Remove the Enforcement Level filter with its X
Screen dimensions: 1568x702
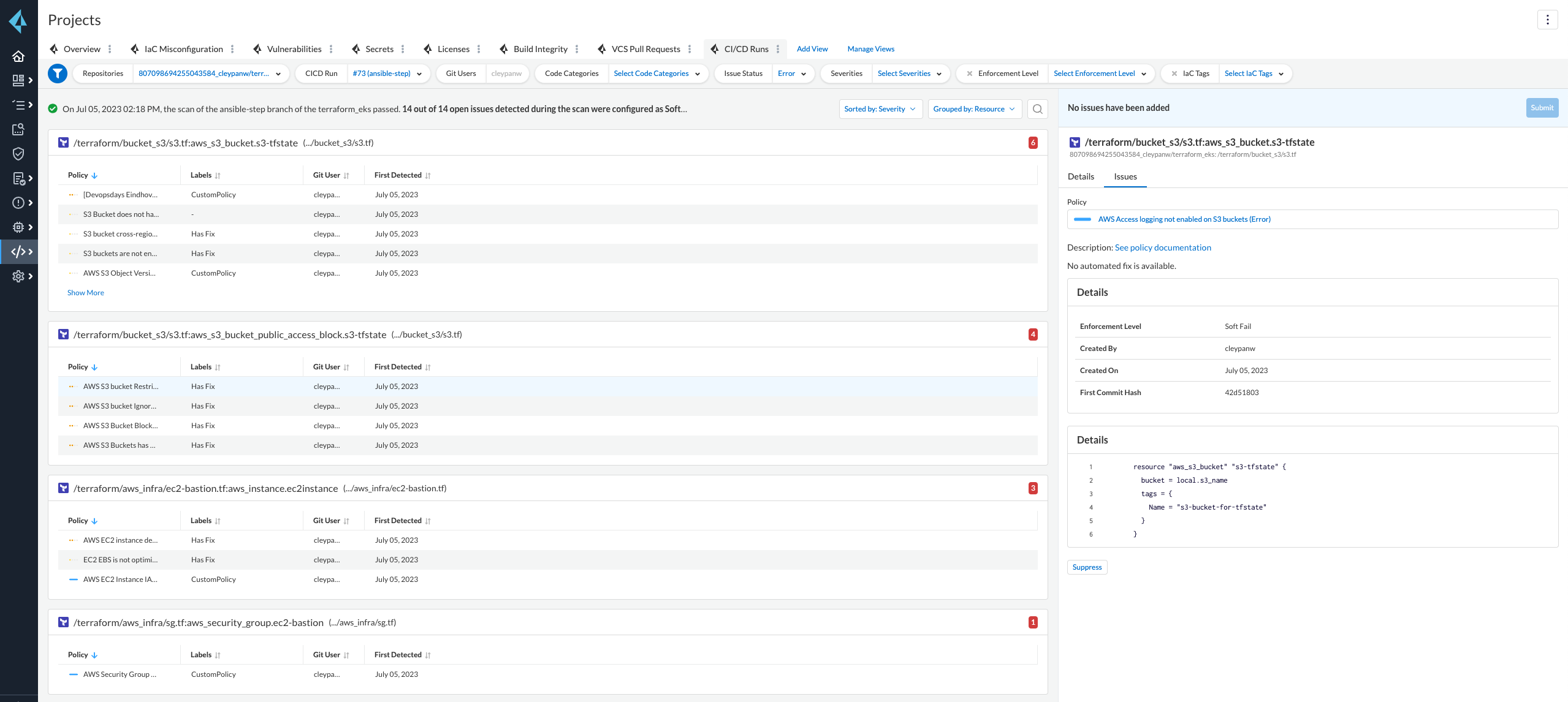[x=970, y=74]
